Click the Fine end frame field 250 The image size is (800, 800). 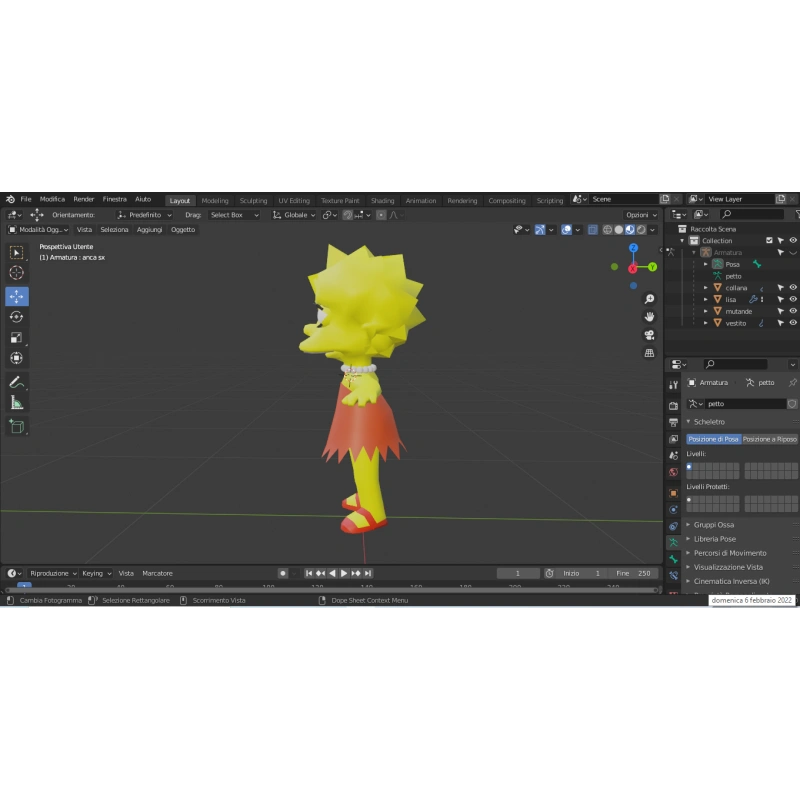pos(633,573)
